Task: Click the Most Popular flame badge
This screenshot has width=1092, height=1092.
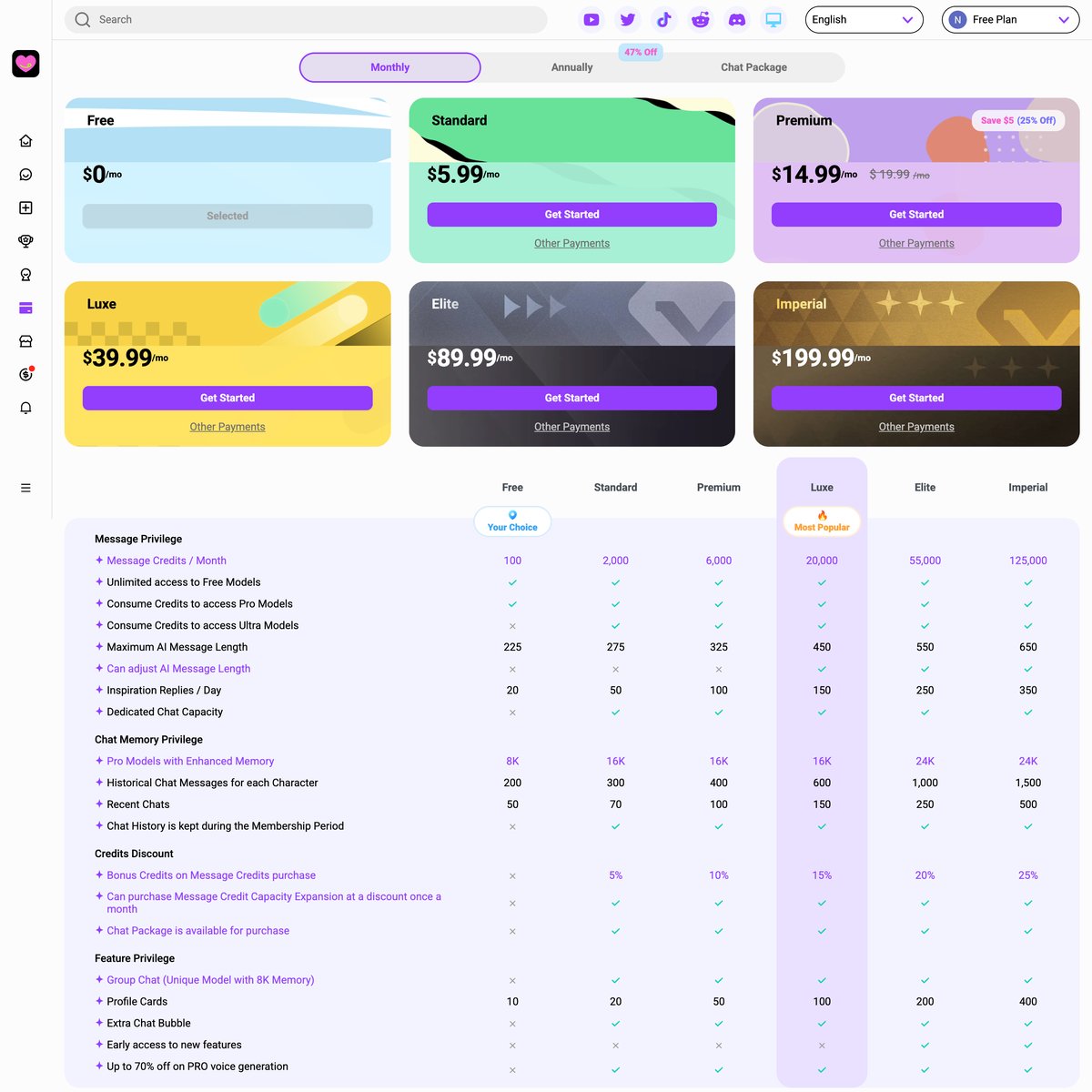Action: click(822, 521)
